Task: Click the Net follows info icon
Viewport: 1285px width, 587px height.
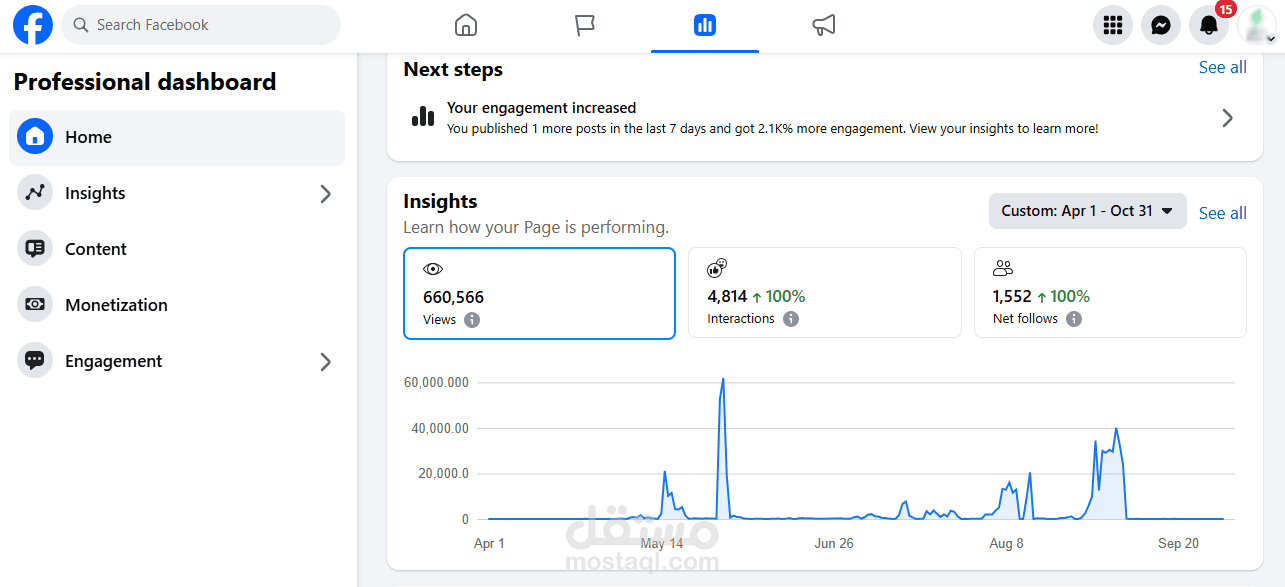Action: point(1074,319)
